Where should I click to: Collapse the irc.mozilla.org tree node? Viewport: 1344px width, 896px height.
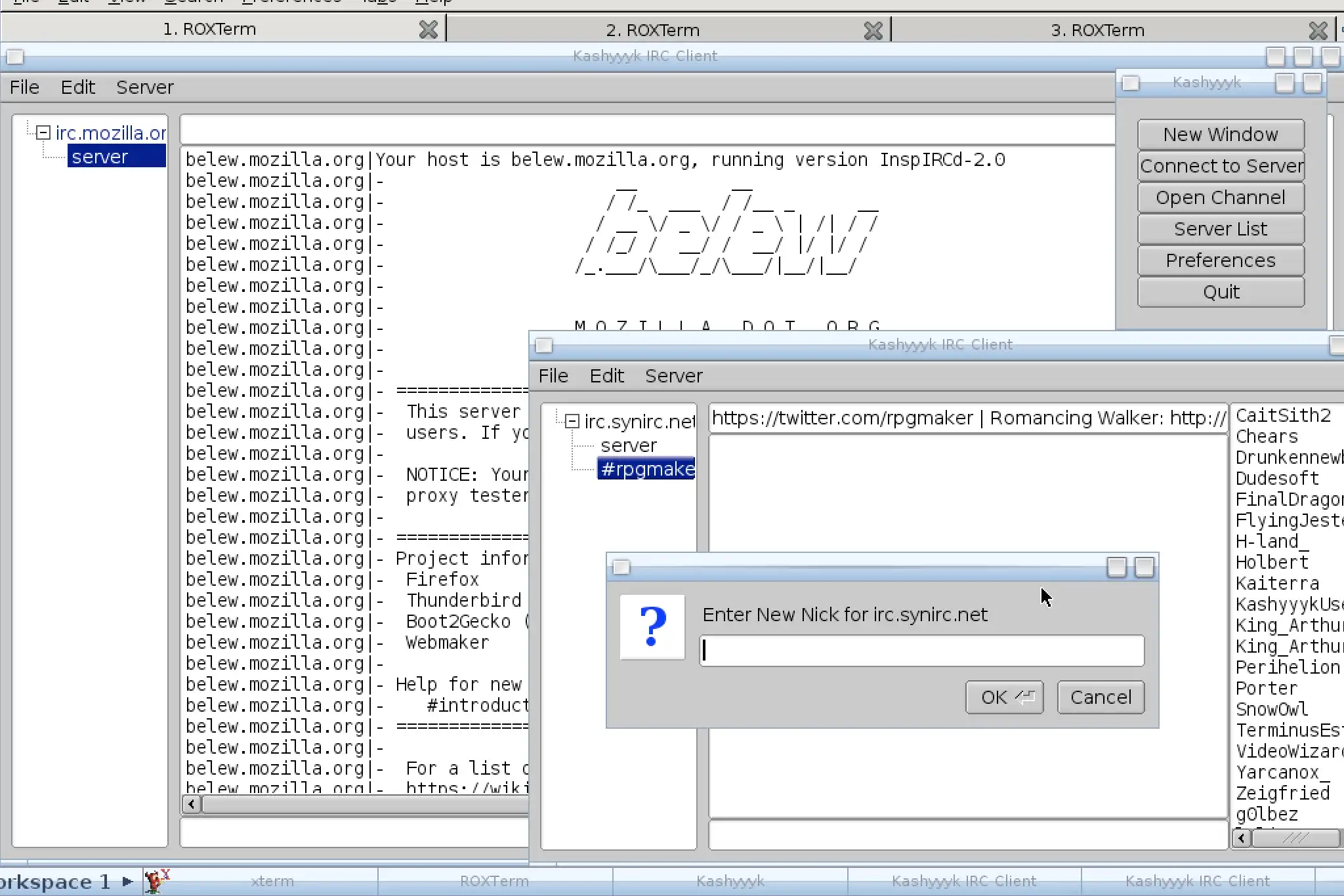click(x=43, y=133)
